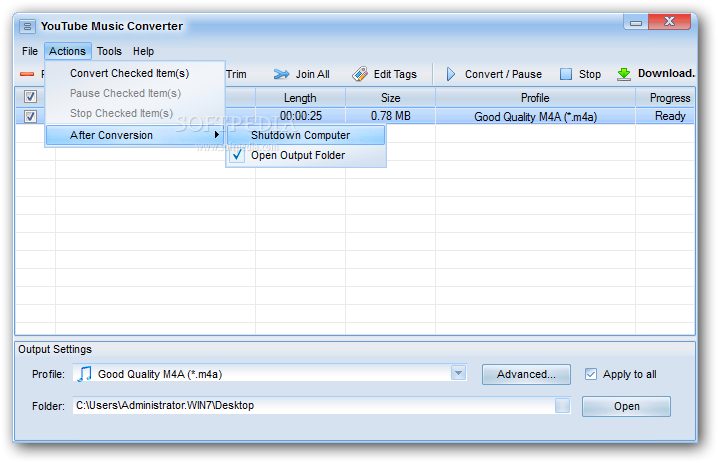Image resolution: width=718 pixels, height=463 pixels.
Task: Click the Open folder button
Action: (626, 406)
